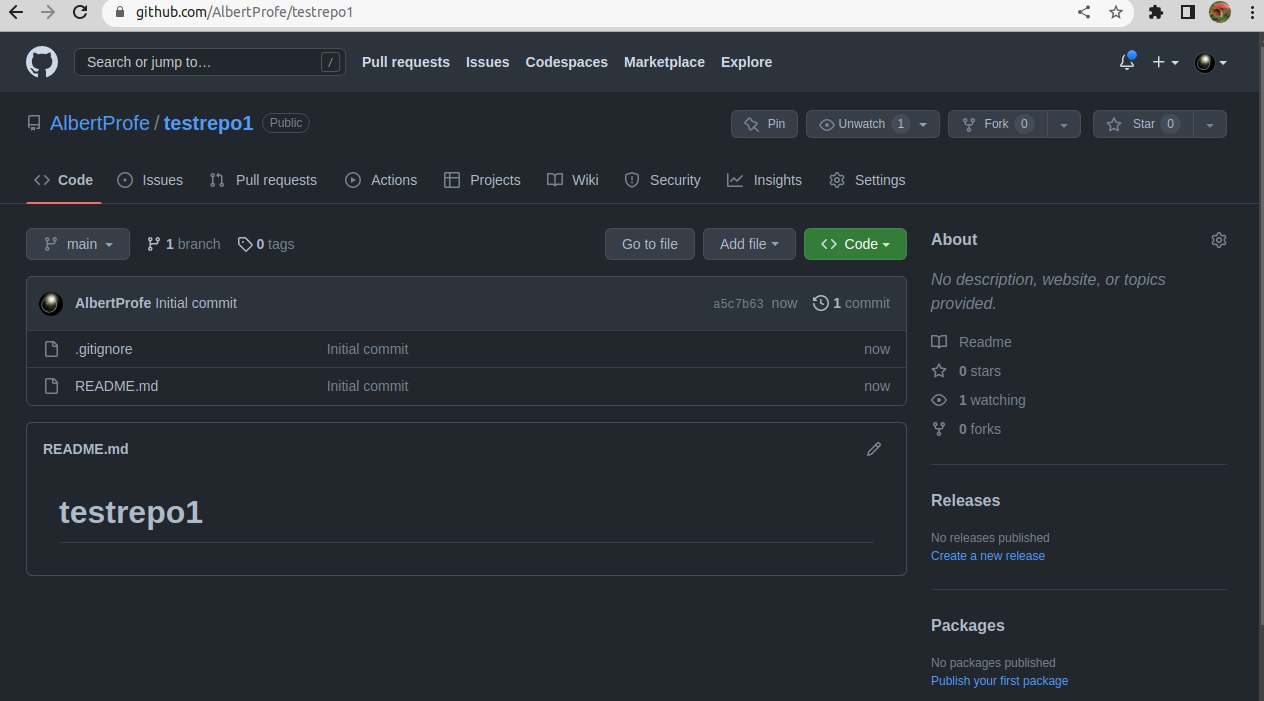This screenshot has height=701, width=1264.
Task: Click the README.md file icon
Action: pyautogui.click(x=52, y=386)
